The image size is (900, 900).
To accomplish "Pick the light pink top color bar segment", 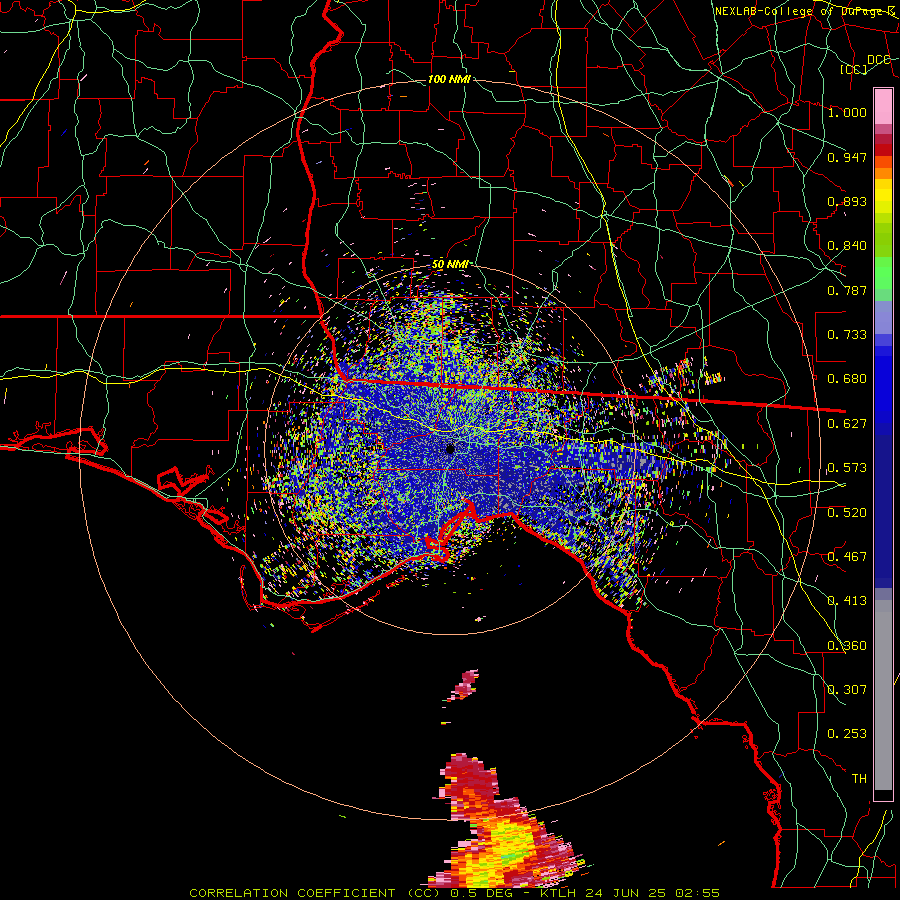I will (883, 106).
